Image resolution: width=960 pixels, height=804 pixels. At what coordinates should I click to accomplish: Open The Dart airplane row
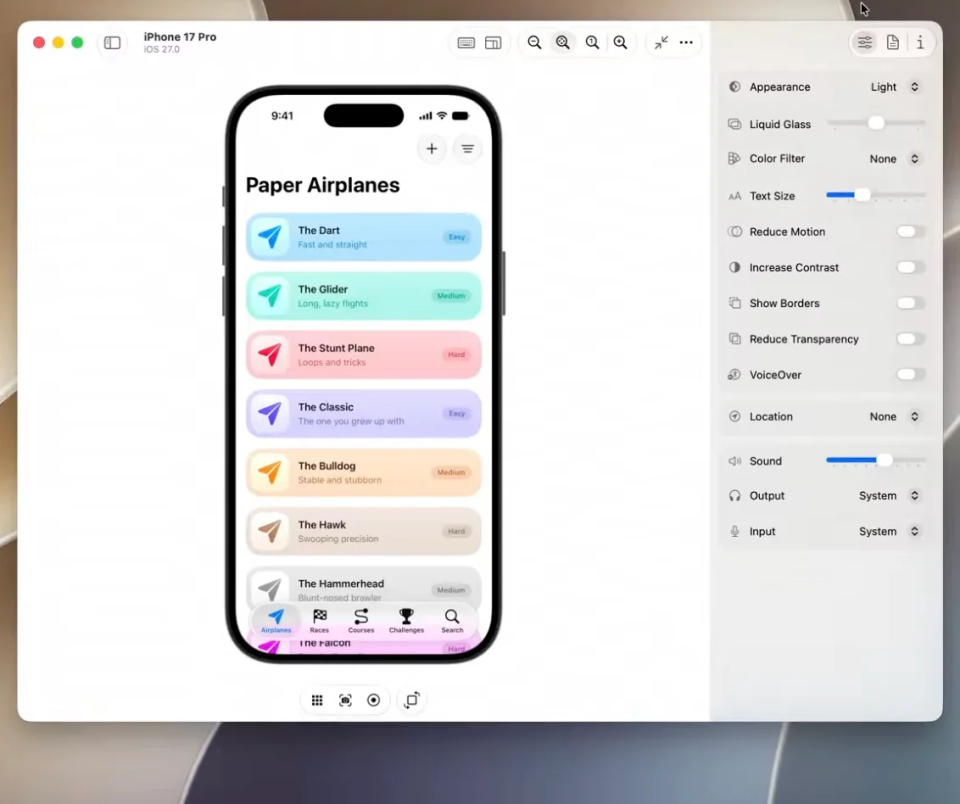click(364, 237)
